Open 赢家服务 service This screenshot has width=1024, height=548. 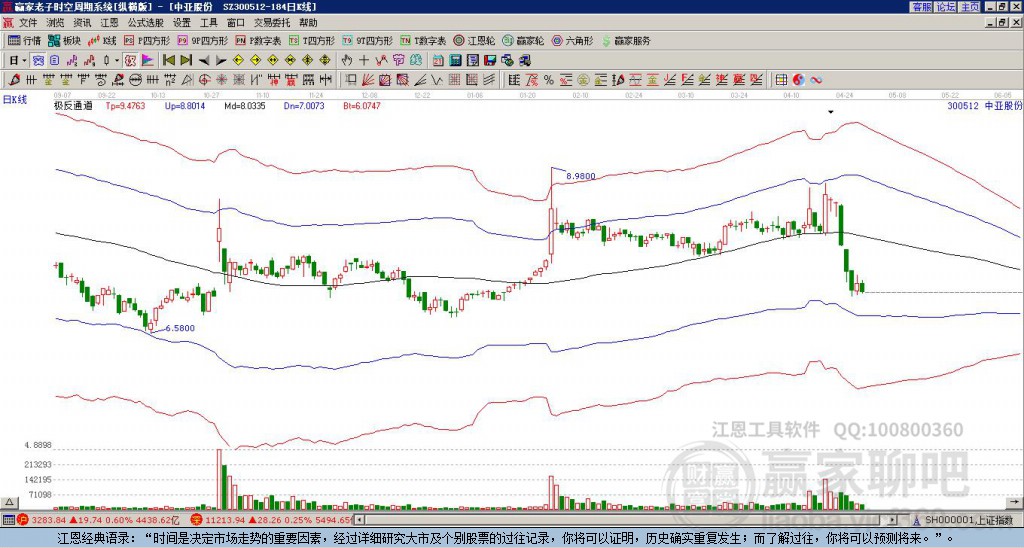626,40
